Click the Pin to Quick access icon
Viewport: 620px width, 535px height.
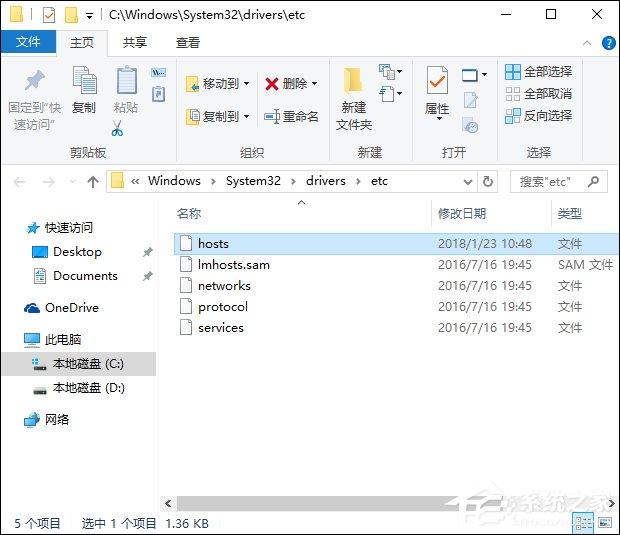[x=35, y=81]
